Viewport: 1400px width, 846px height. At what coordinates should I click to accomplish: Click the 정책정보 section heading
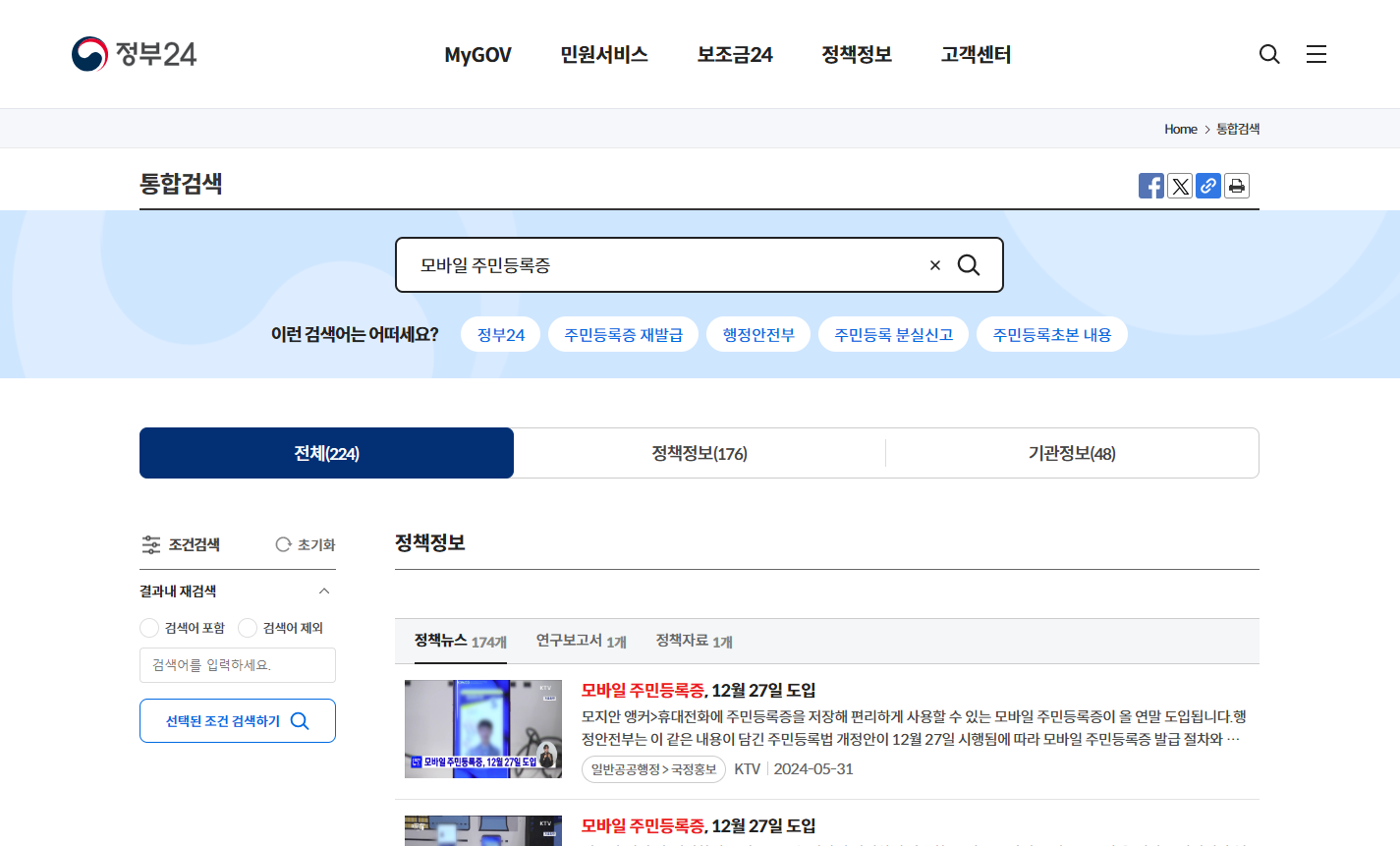429,542
